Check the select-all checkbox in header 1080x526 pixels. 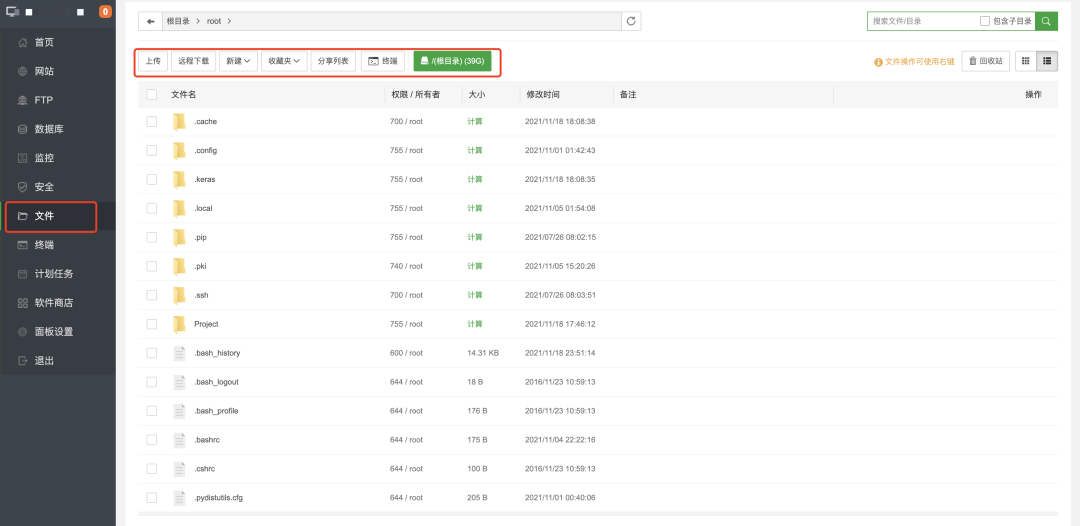coord(152,94)
